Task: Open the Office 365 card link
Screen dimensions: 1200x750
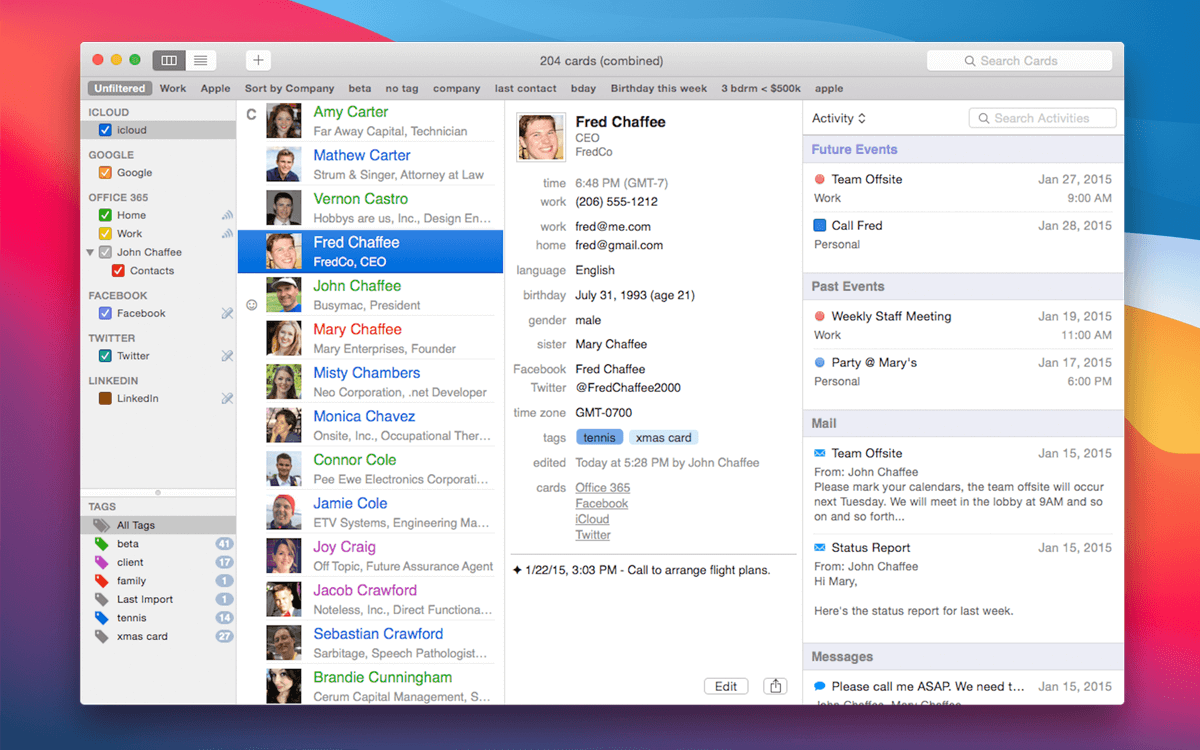Action: click(603, 488)
